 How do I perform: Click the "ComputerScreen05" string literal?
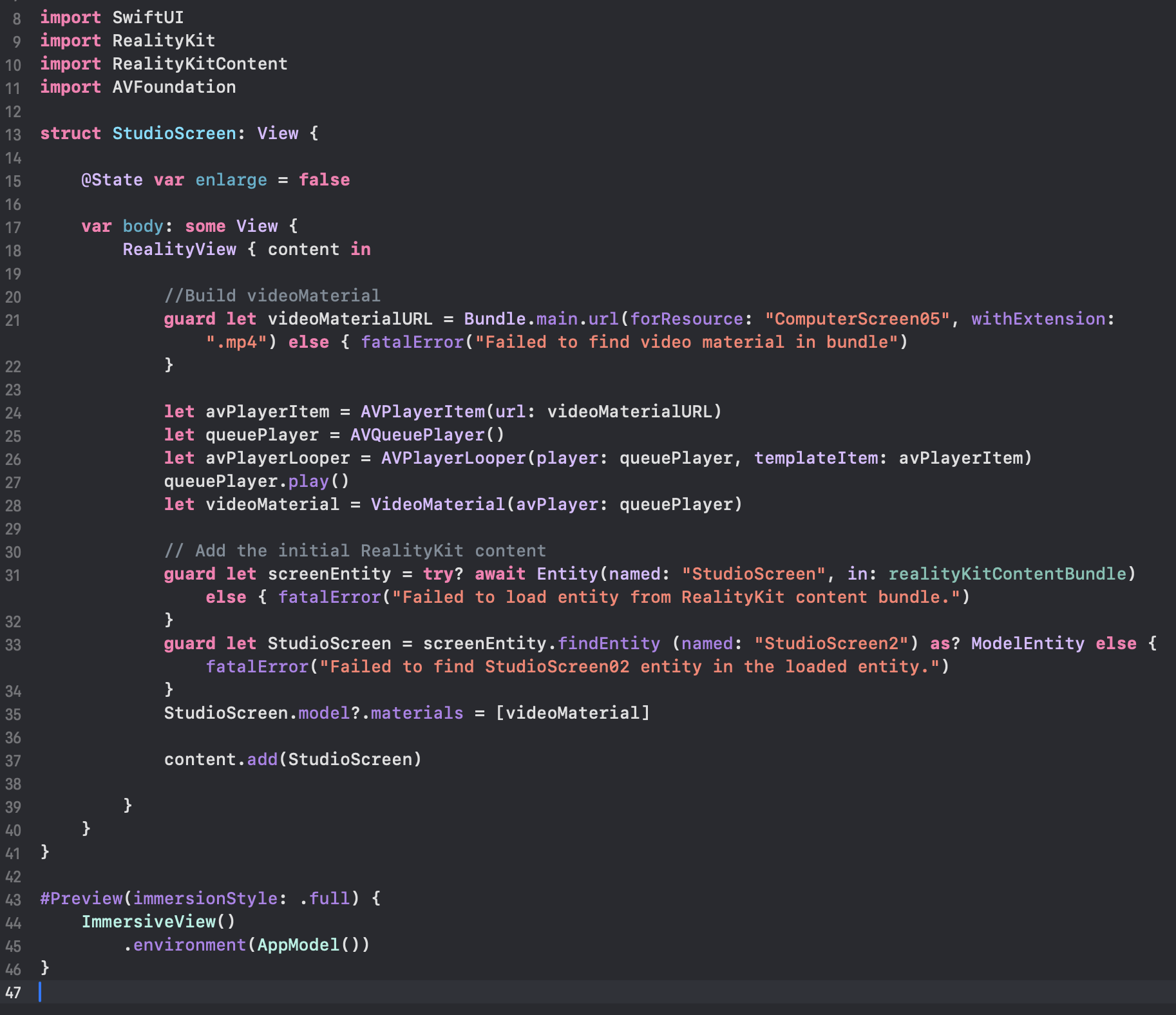857,319
